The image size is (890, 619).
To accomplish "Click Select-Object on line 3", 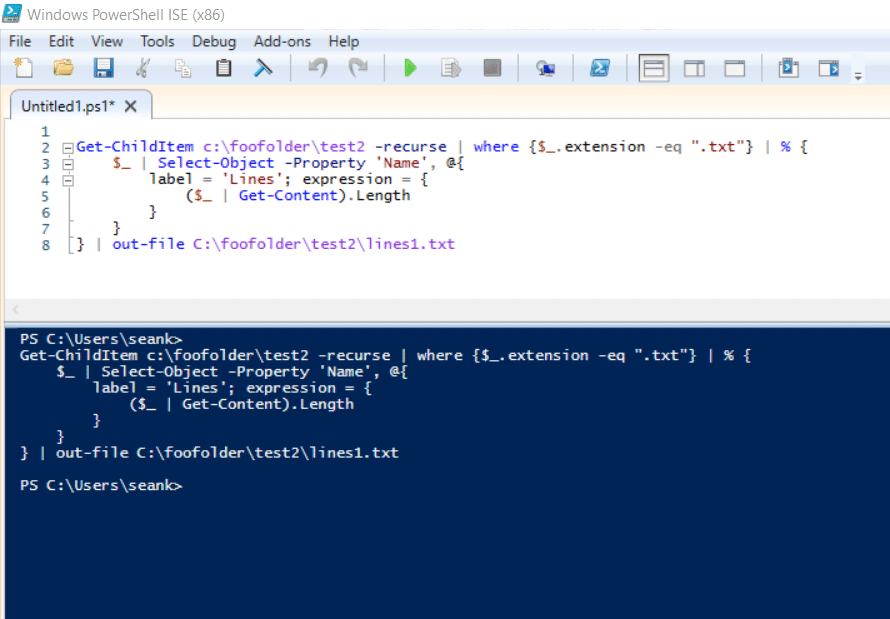I will click(x=216, y=163).
